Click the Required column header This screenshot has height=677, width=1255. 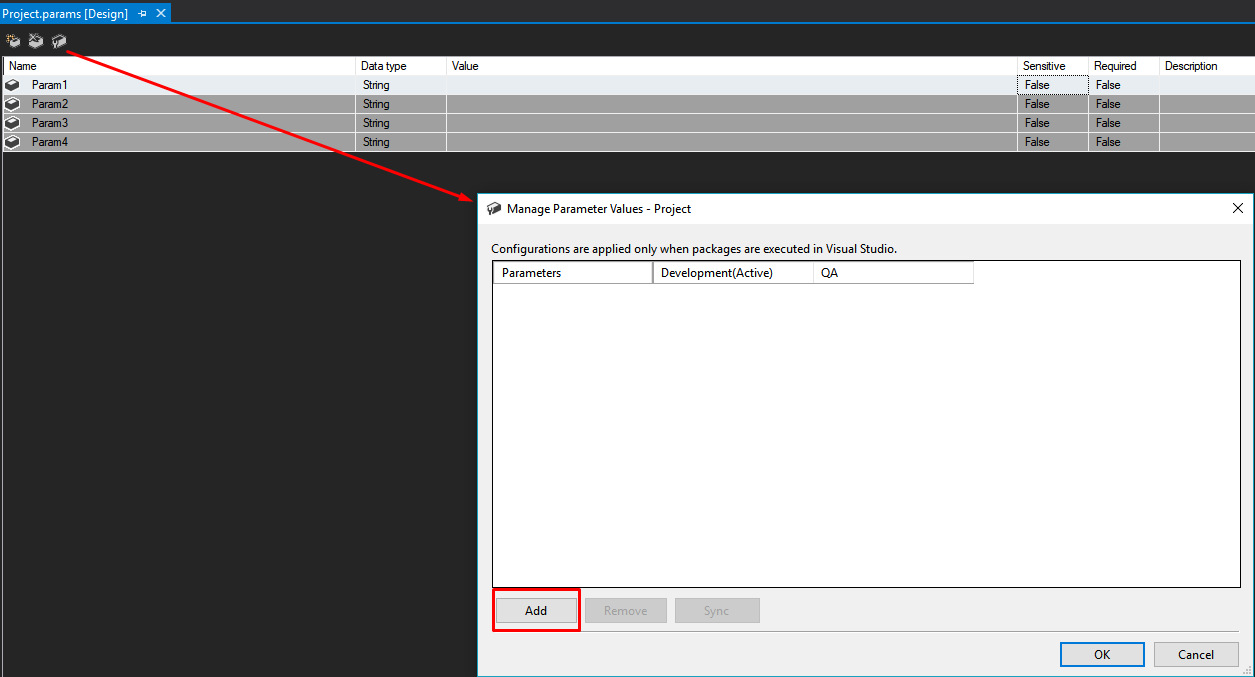[x=1124, y=66]
